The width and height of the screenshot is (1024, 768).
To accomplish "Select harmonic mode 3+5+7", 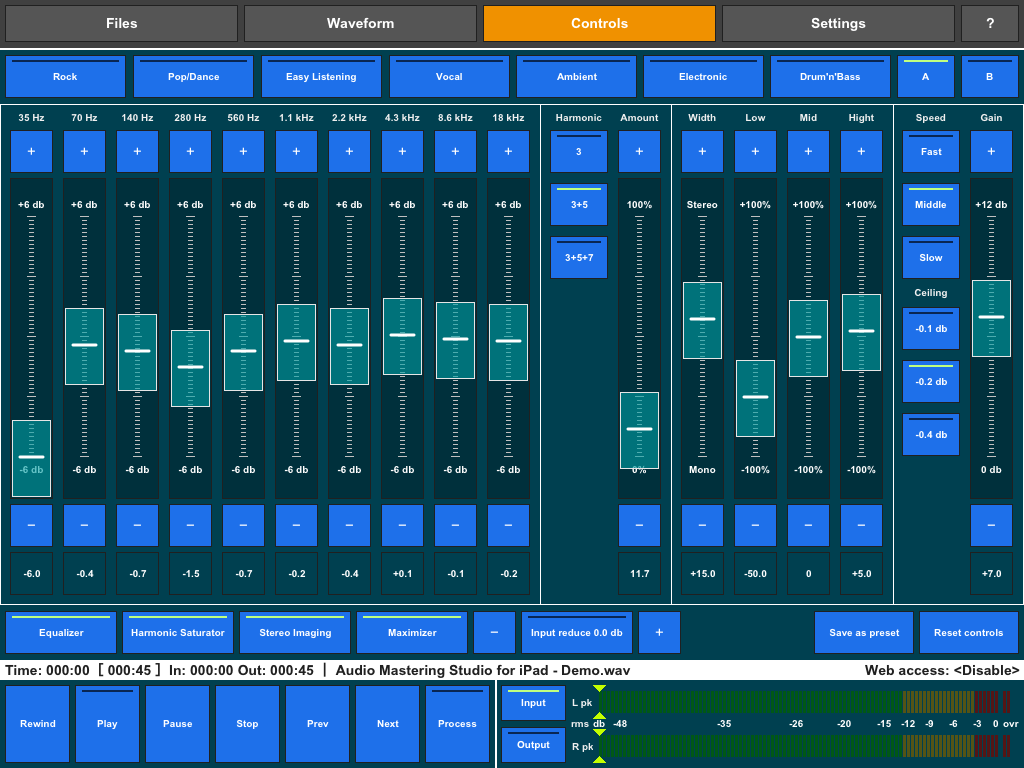I will [578, 257].
